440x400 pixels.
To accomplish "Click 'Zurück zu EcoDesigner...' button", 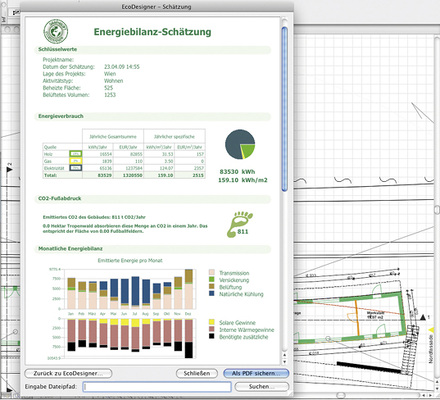I will coord(68,373).
